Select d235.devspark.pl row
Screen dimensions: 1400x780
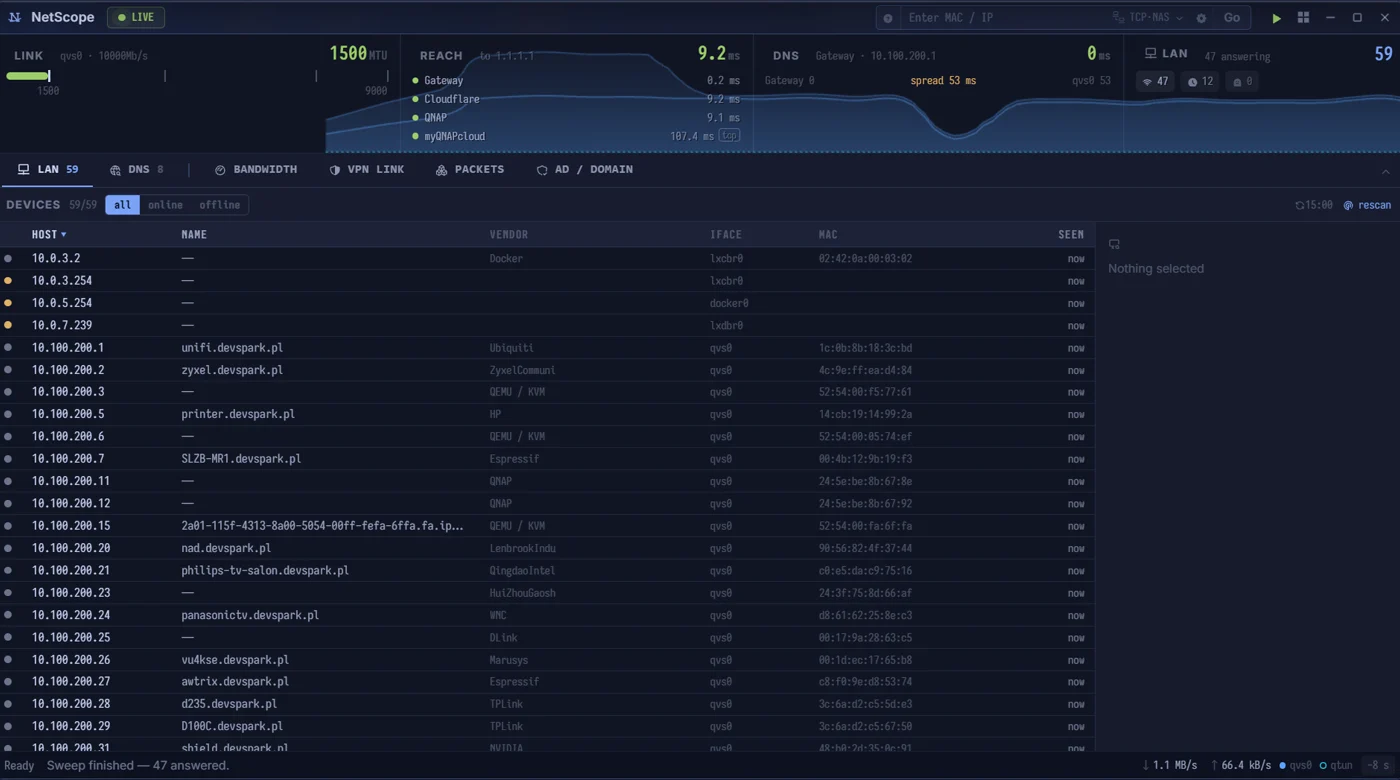pos(547,704)
